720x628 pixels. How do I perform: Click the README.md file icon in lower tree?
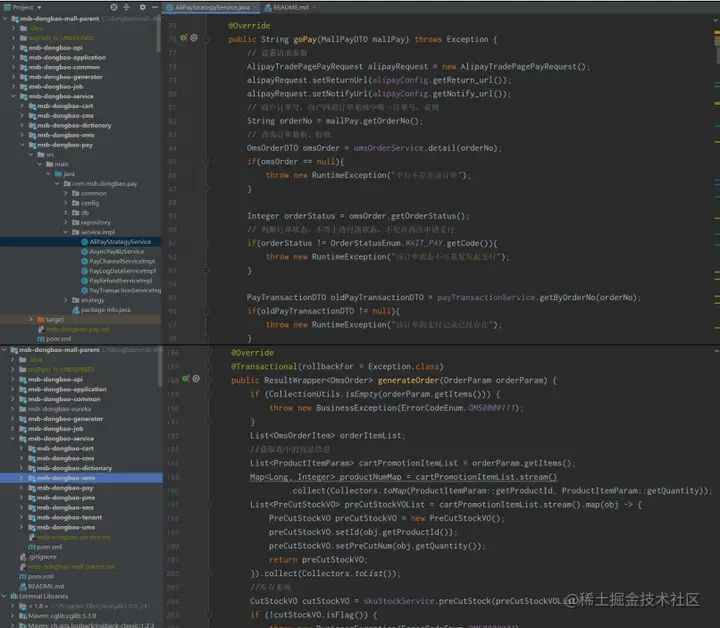[23, 586]
